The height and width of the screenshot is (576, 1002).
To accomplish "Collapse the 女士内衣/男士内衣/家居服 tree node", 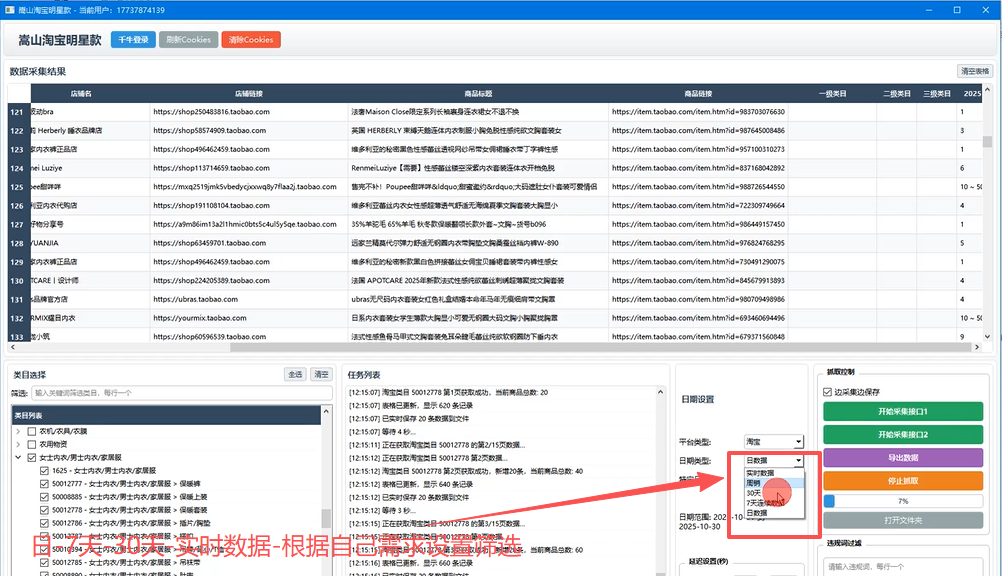I will (x=17, y=457).
